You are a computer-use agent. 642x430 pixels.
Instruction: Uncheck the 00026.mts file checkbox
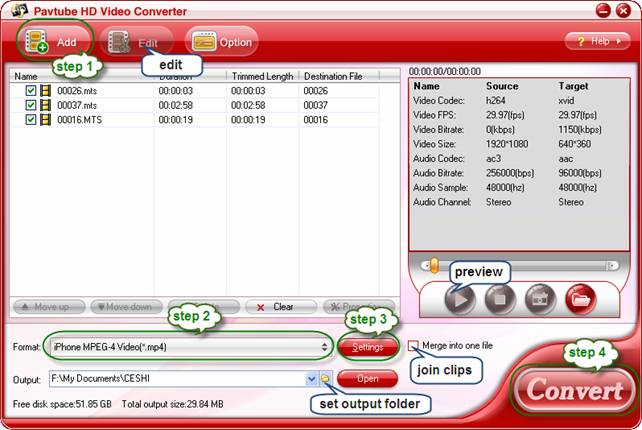click(31, 91)
